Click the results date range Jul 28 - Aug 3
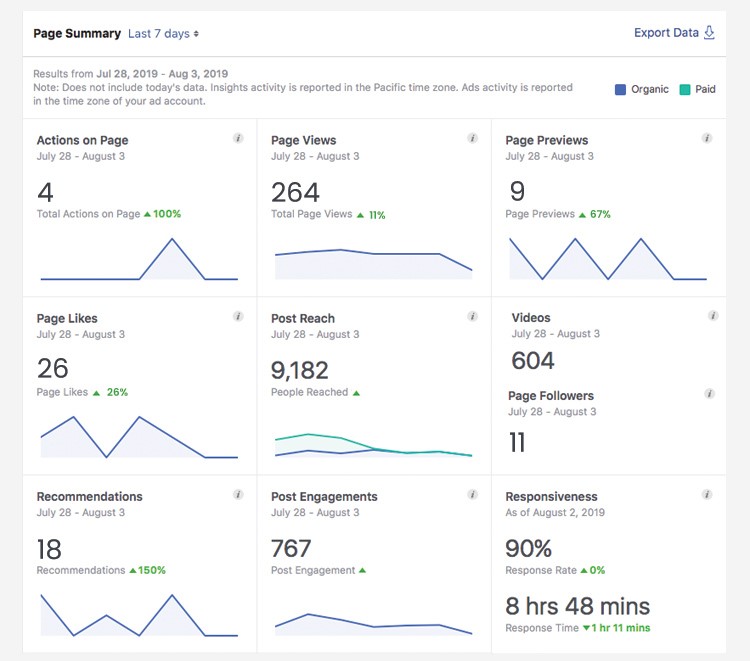Image resolution: width=750 pixels, height=661 pixels. click(162, 74)
